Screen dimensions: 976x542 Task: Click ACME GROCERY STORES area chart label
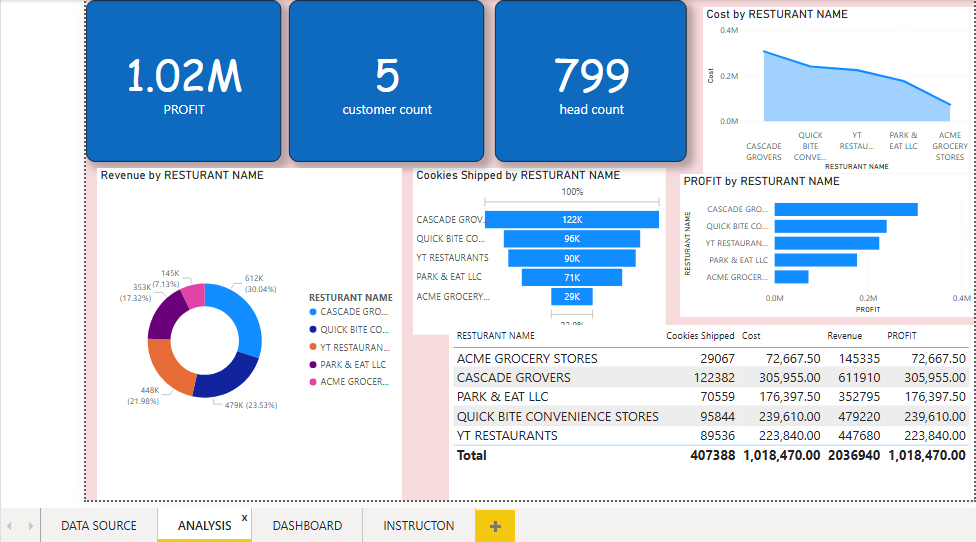950,146
